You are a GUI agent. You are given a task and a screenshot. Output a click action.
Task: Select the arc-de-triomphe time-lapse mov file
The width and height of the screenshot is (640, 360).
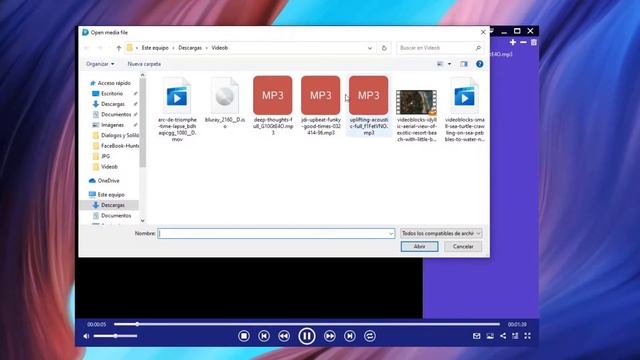click(177, 109)
